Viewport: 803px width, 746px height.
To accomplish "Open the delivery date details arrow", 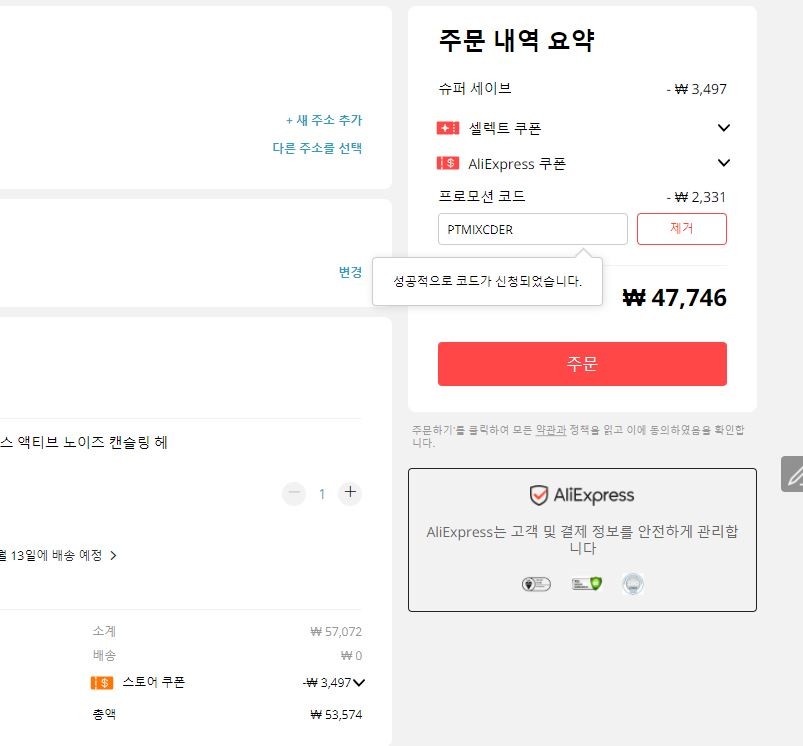I will [x=113, y=556].
